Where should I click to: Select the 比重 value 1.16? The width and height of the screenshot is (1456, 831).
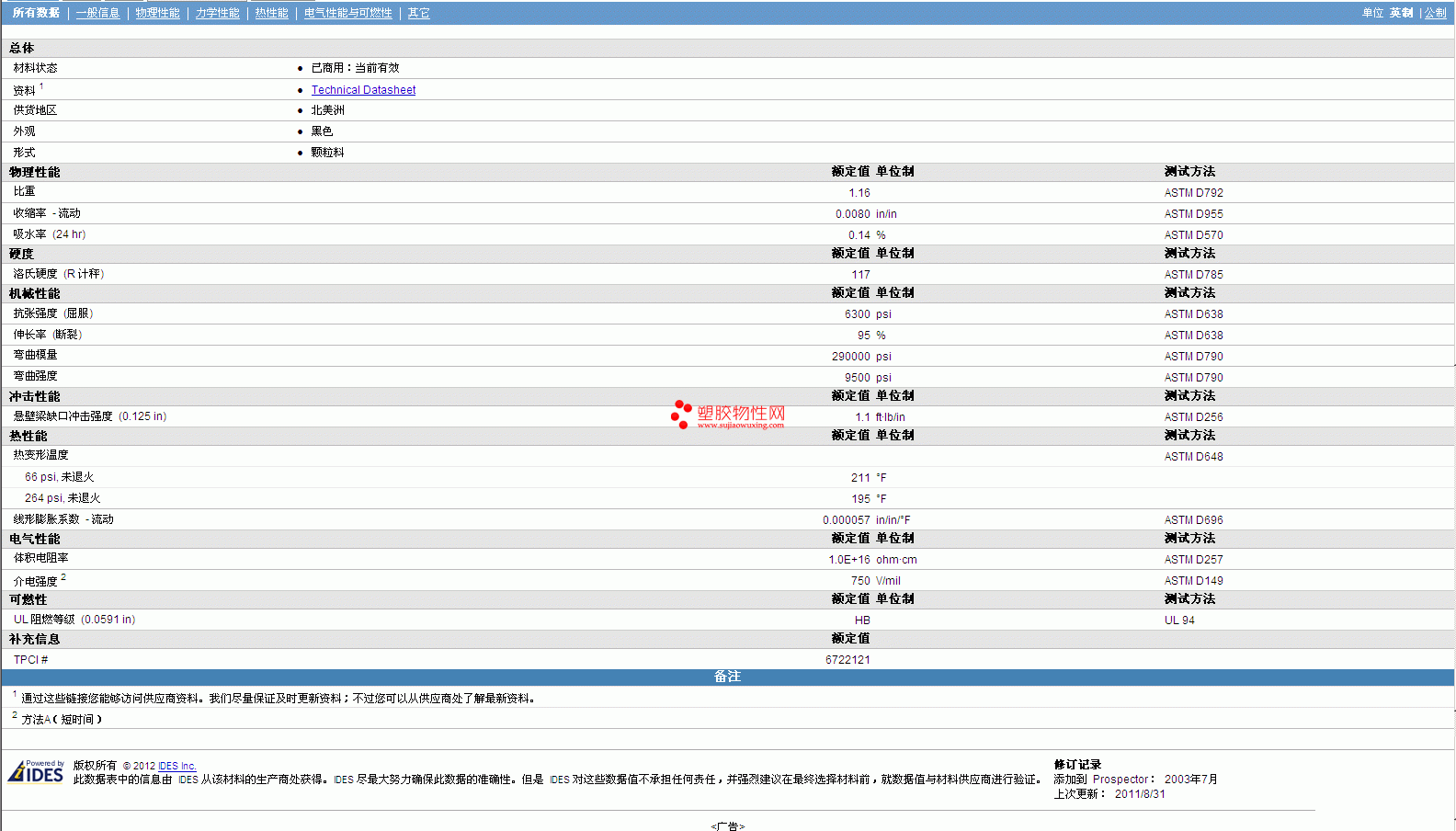click(x=859, y=193)
